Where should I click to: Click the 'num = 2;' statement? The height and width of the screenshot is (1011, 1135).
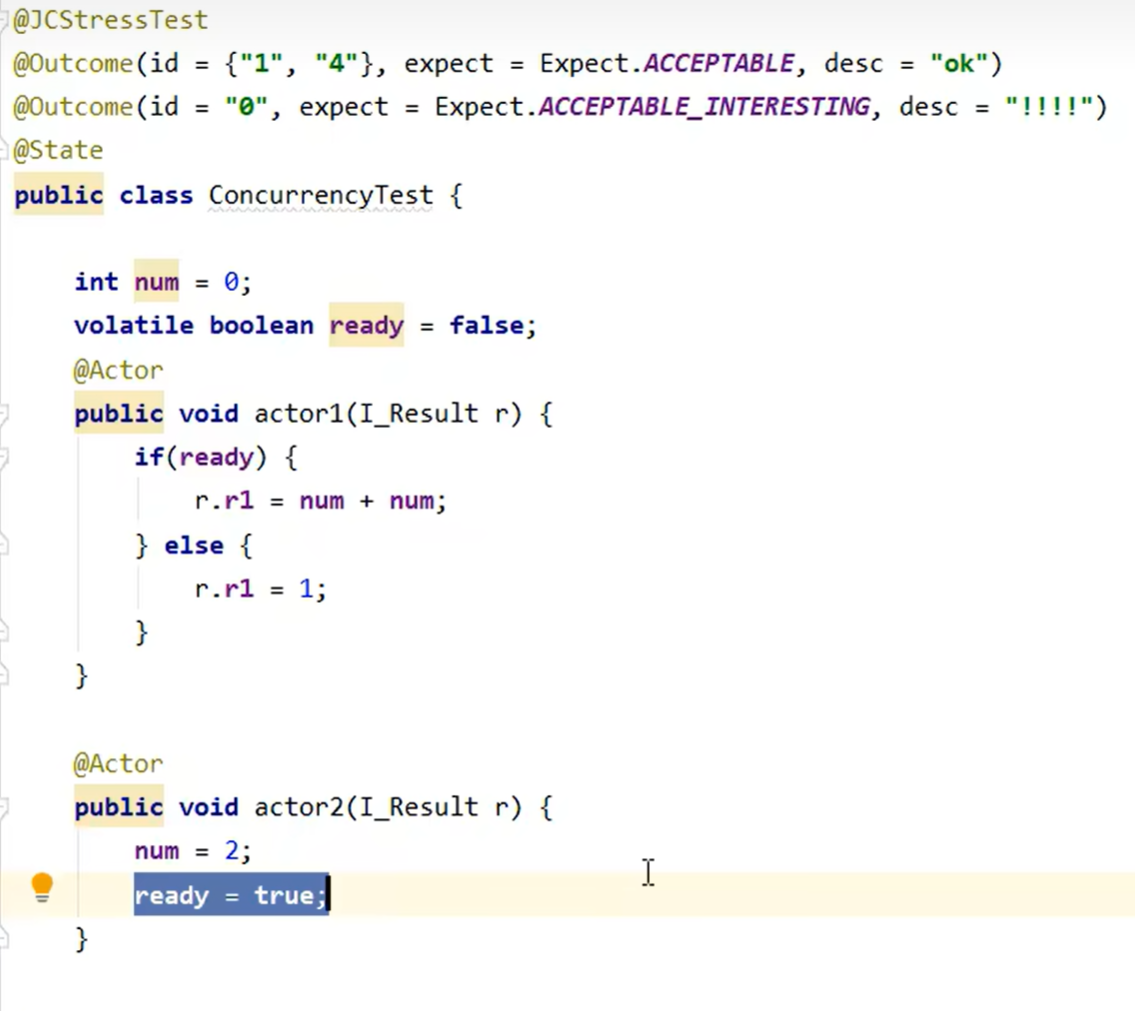pyautogui.click(x=193, y=851)
